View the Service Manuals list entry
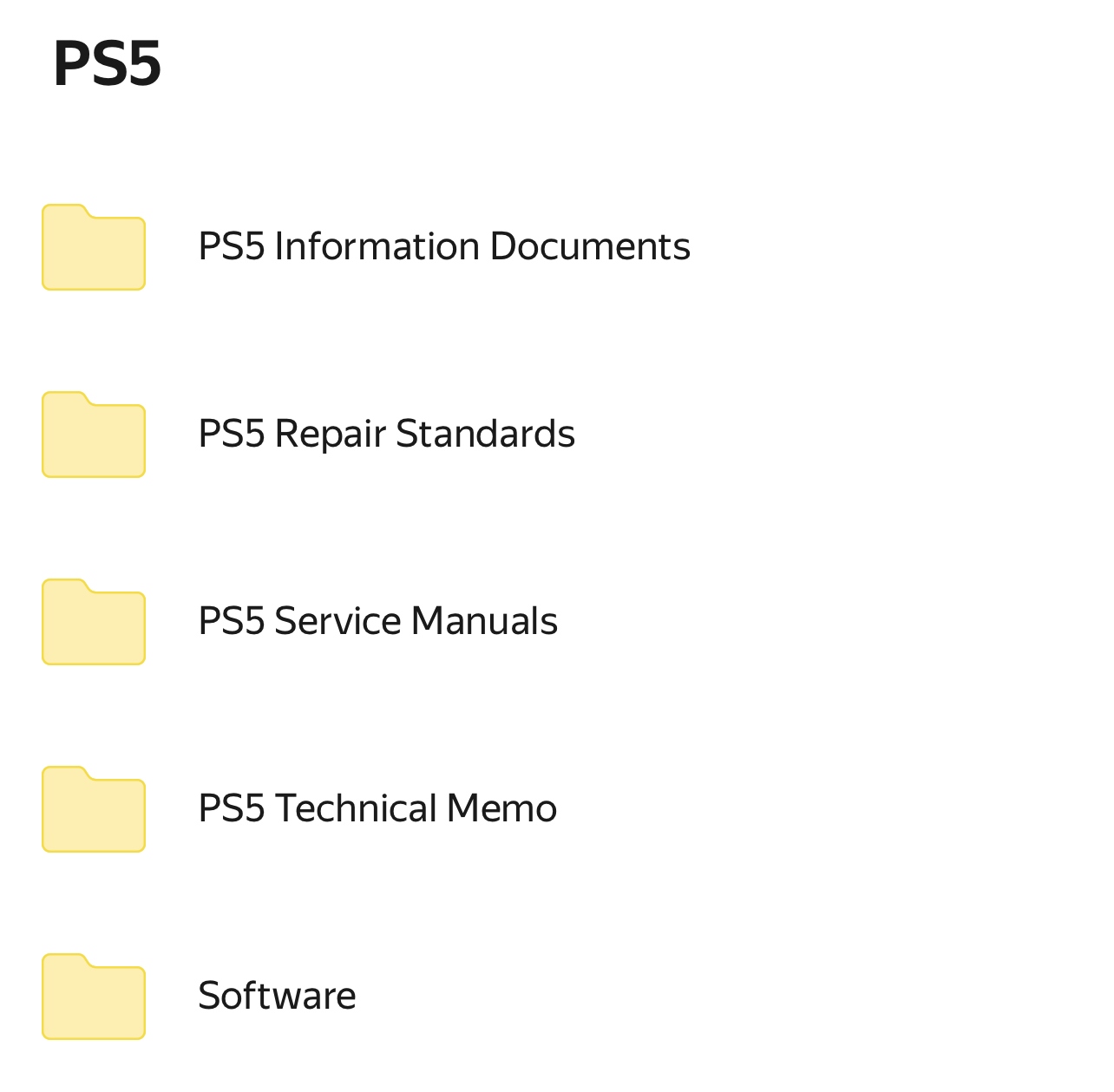 [x=557, y=622]
